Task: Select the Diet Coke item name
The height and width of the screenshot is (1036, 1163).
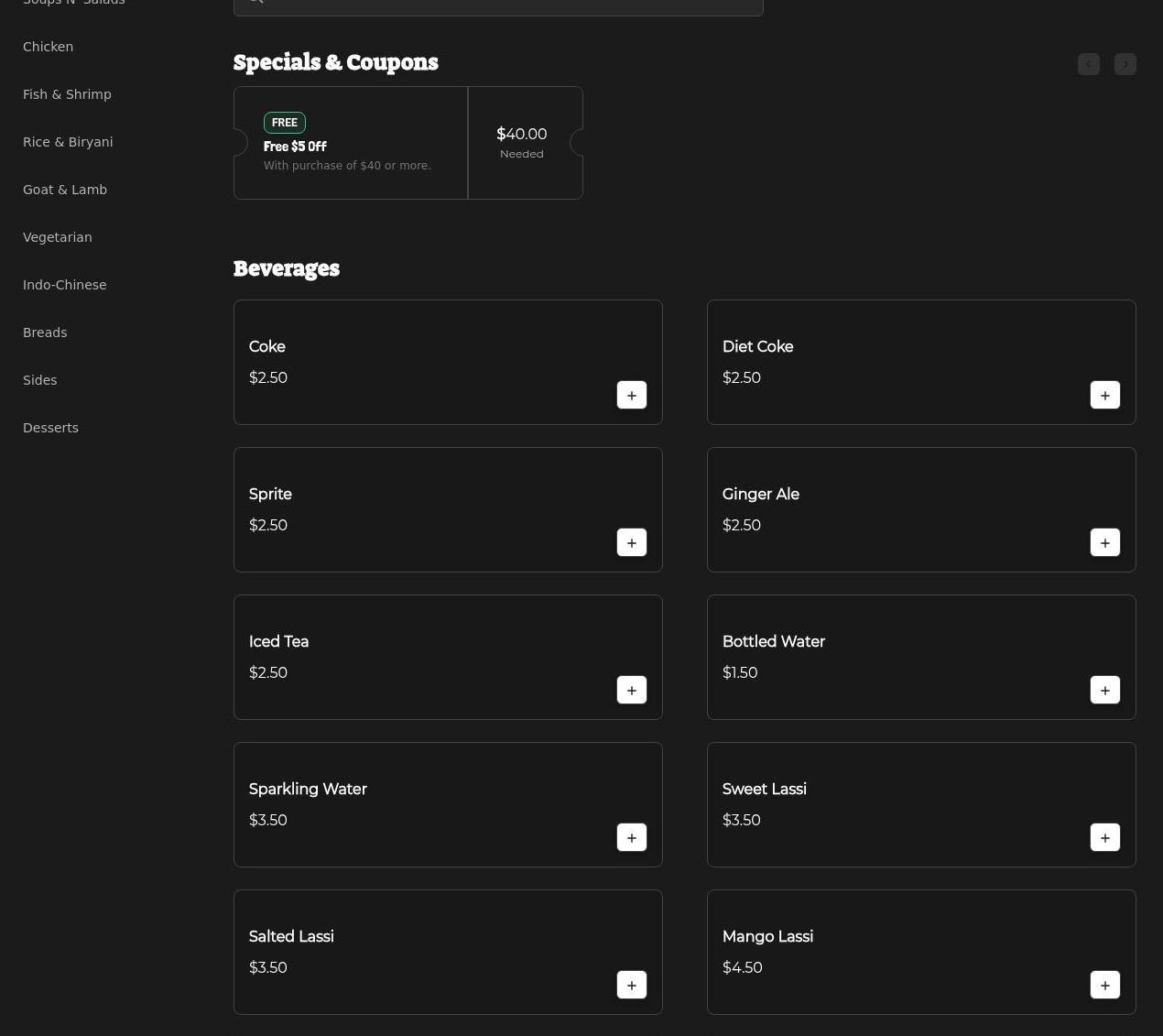Action: [757, 346]
